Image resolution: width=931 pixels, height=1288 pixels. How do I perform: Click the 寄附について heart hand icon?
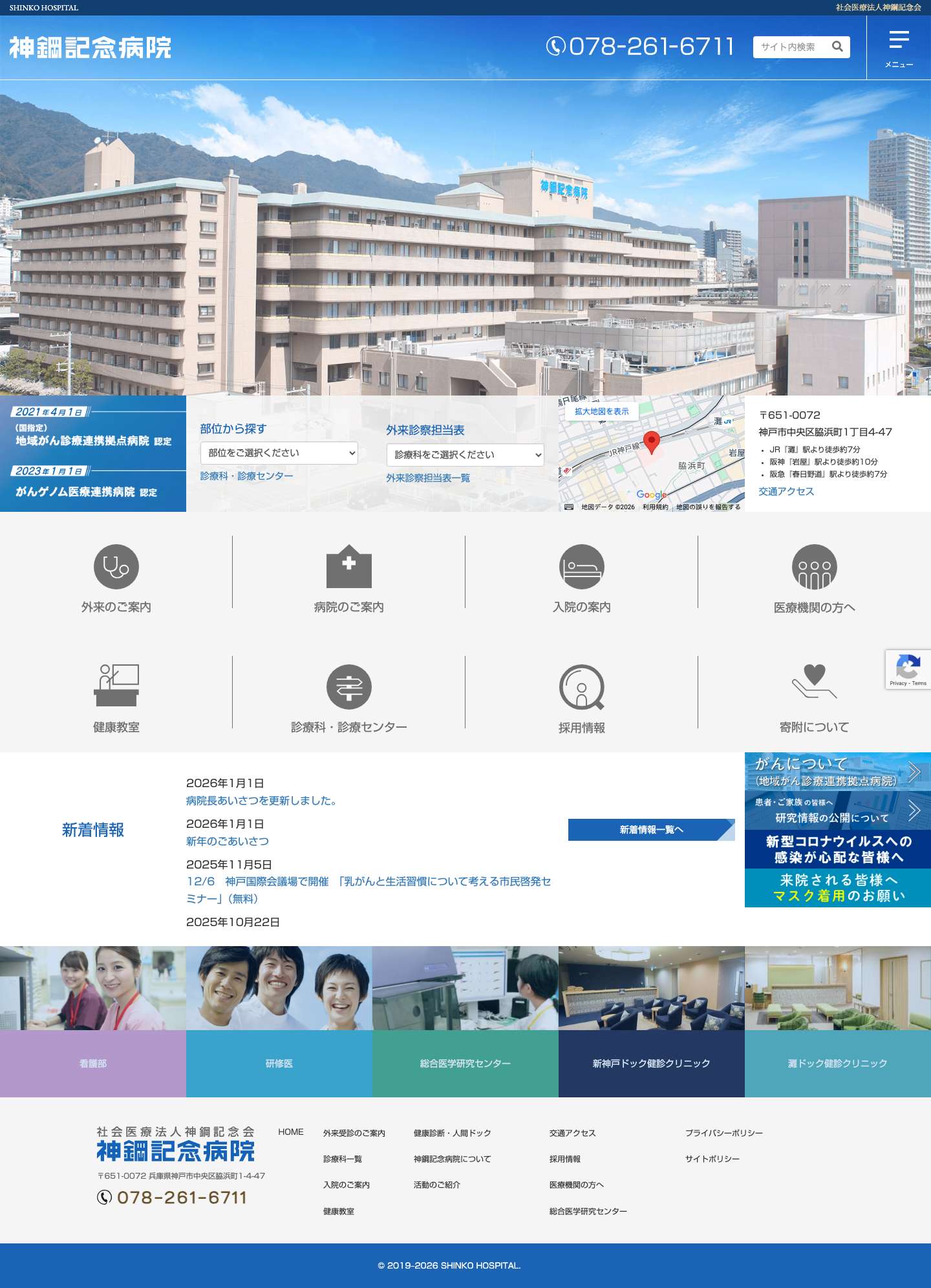point(815,681)
